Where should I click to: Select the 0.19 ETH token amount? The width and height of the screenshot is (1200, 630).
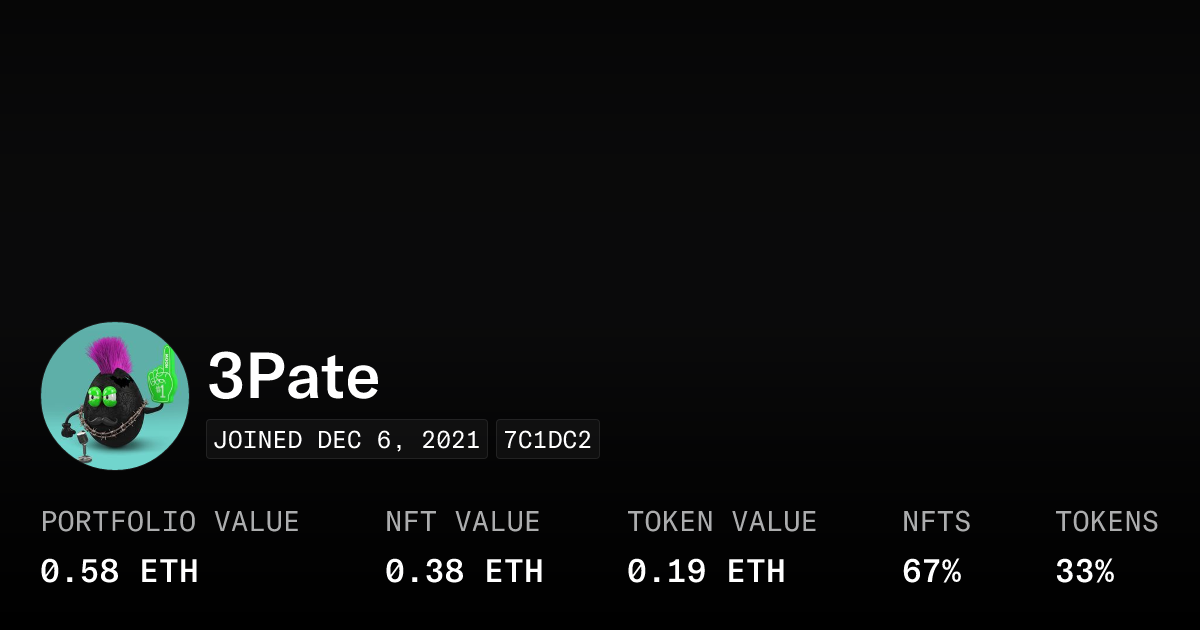706,572
